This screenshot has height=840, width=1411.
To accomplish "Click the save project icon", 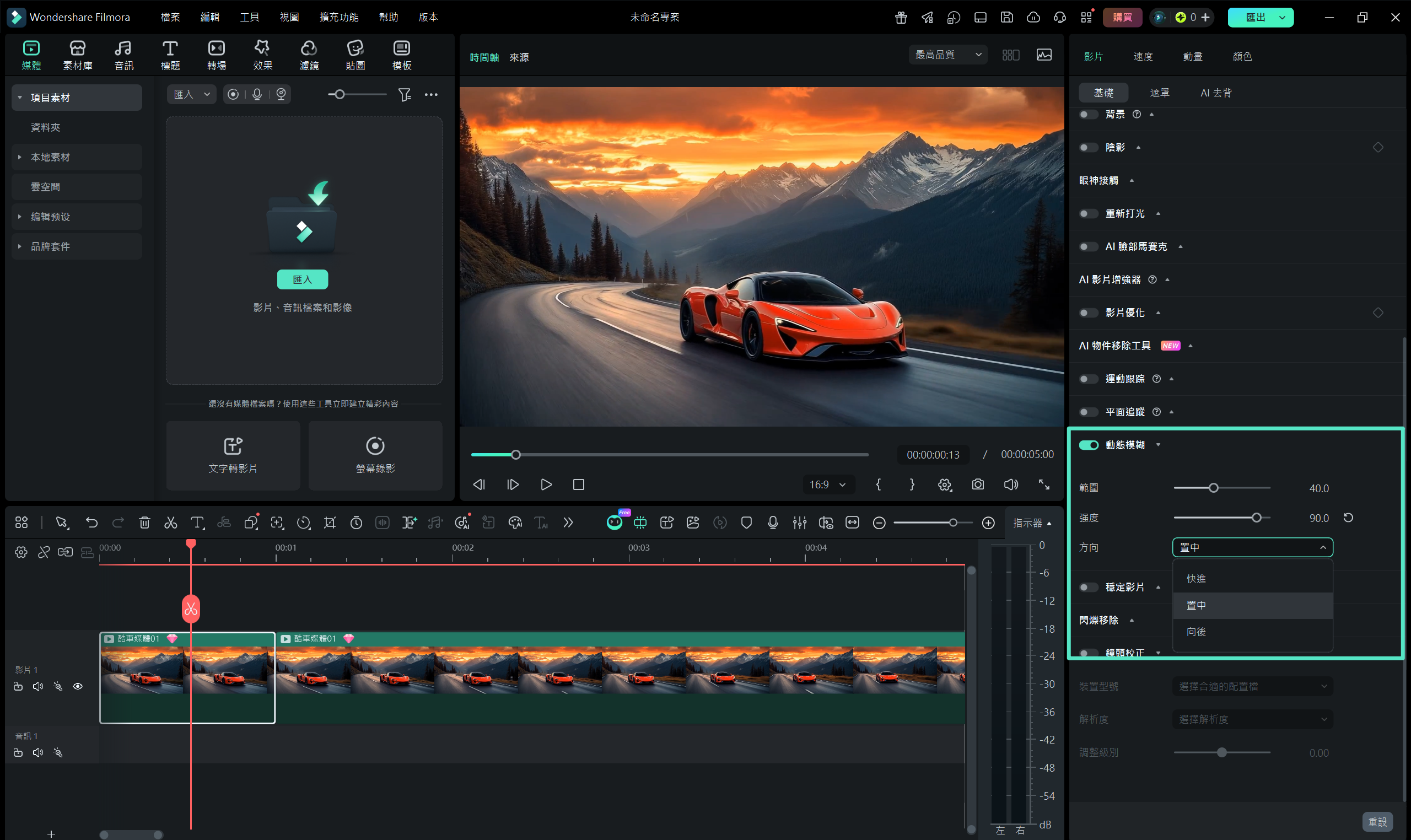I will (x=1006, y=17).
